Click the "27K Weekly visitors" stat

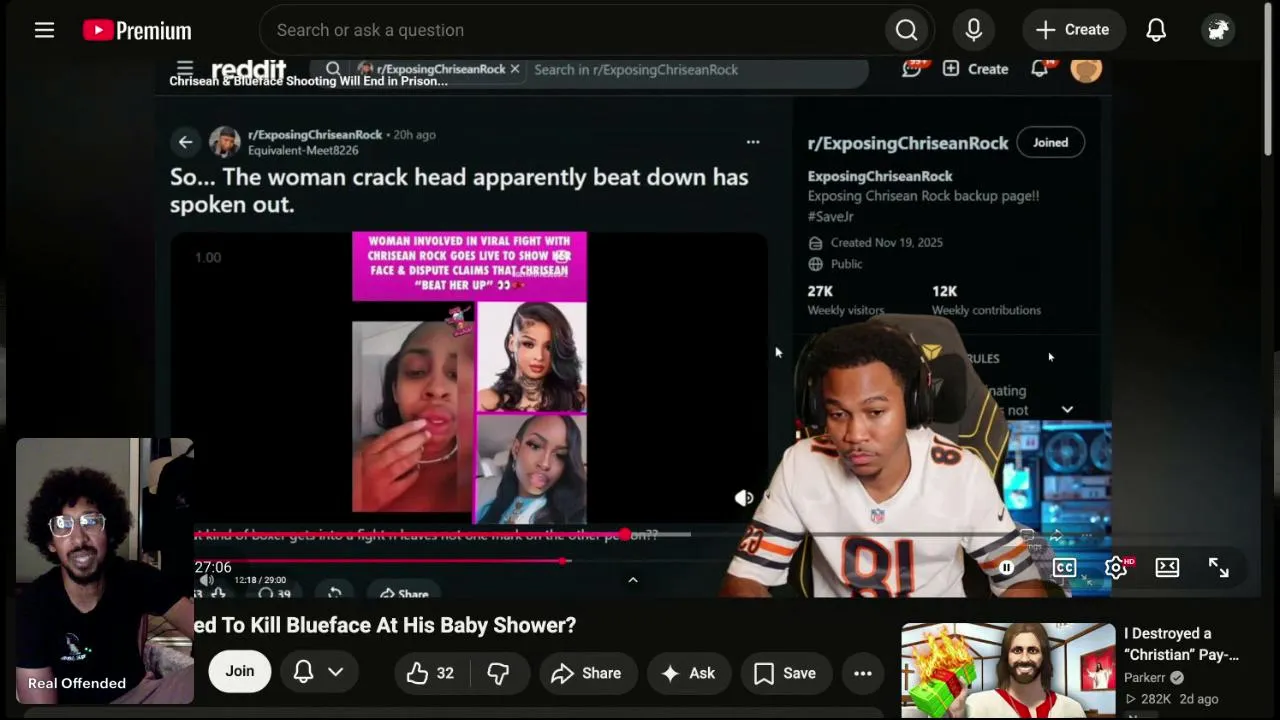(x=846, y=300)
